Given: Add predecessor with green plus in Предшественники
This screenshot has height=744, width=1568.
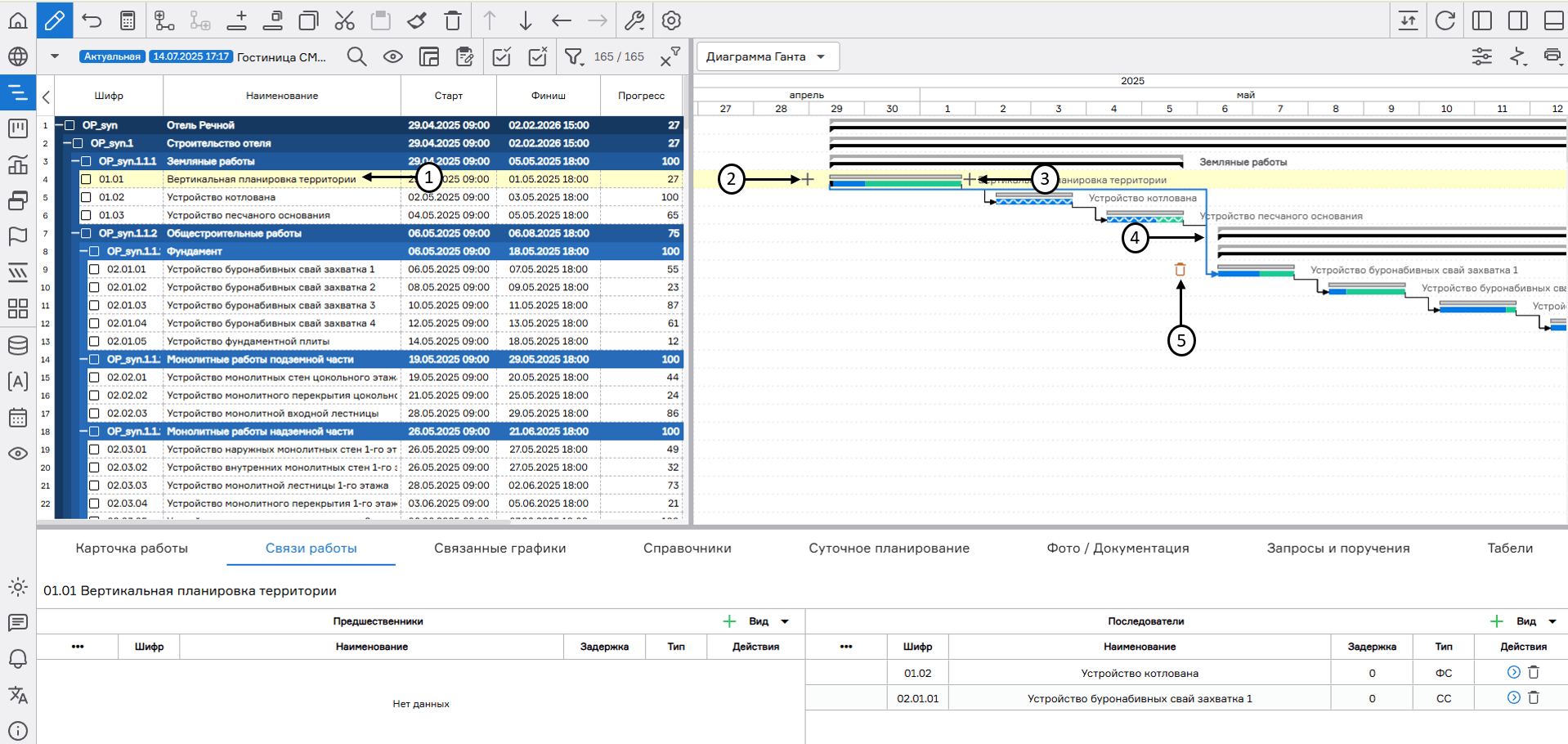Looking at the screenshot, I should pyautogui.click(x=729, y=621).
